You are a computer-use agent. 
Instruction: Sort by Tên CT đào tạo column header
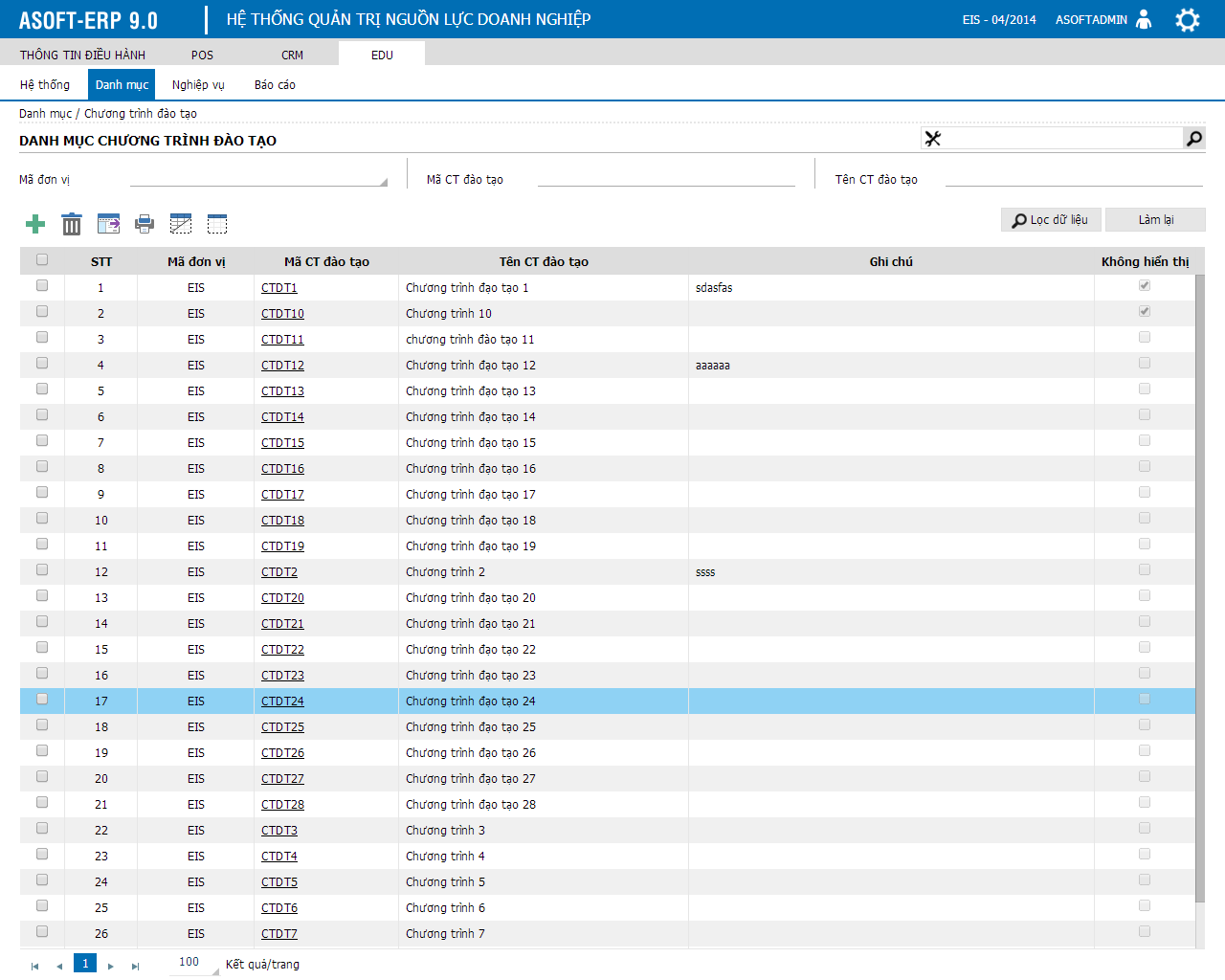[x=544, y=261]
